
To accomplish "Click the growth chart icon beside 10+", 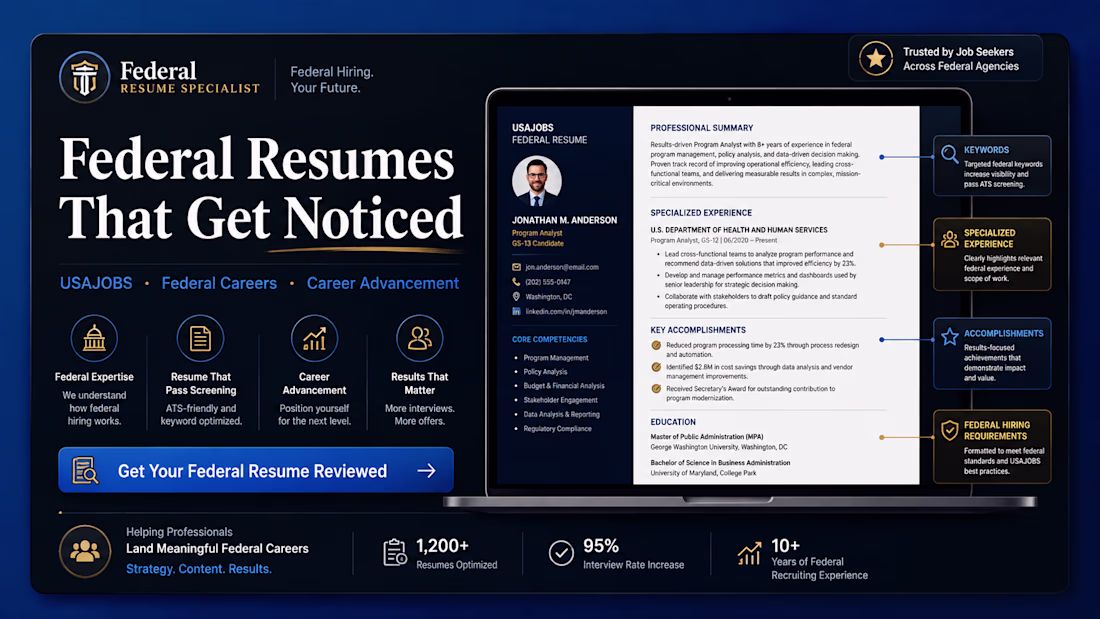I will (749, 553).
